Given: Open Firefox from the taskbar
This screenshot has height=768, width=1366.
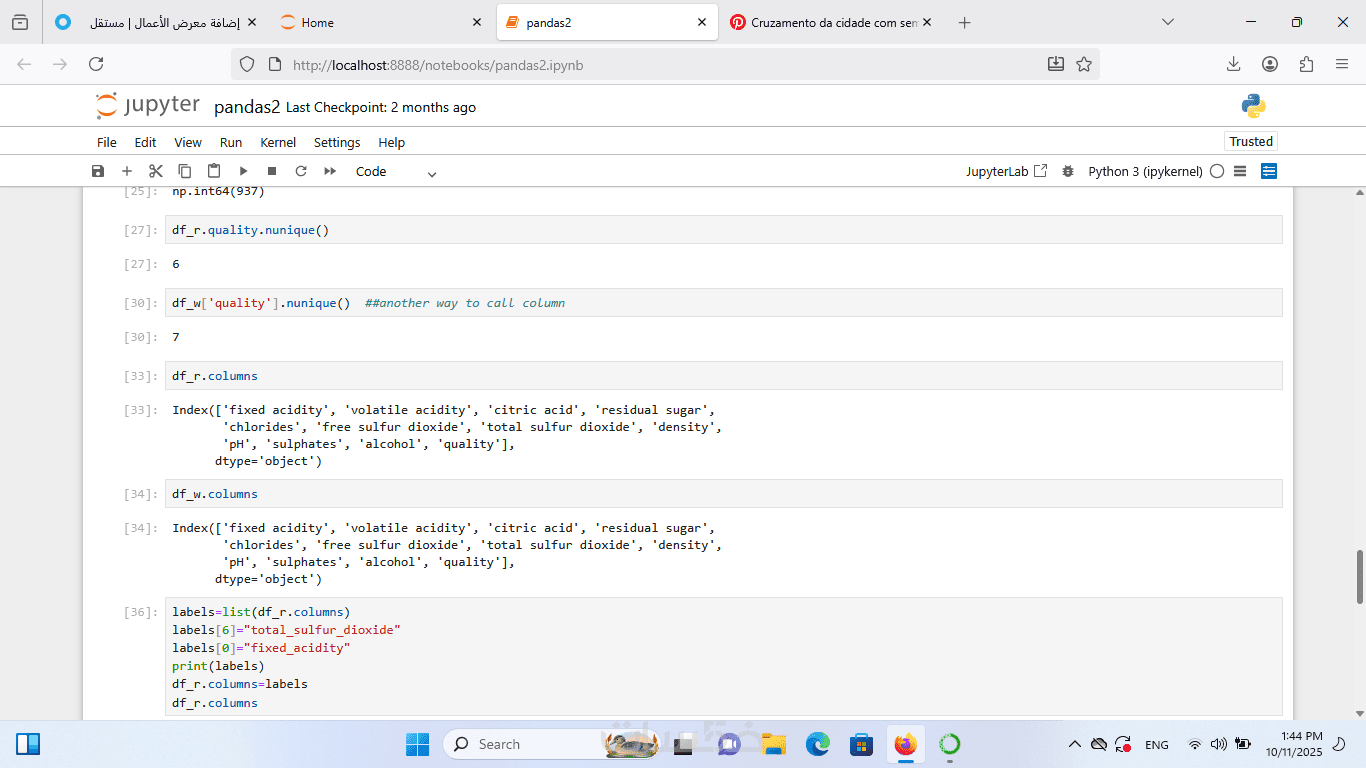Looking at the screenshot, I should coord(905,744).
